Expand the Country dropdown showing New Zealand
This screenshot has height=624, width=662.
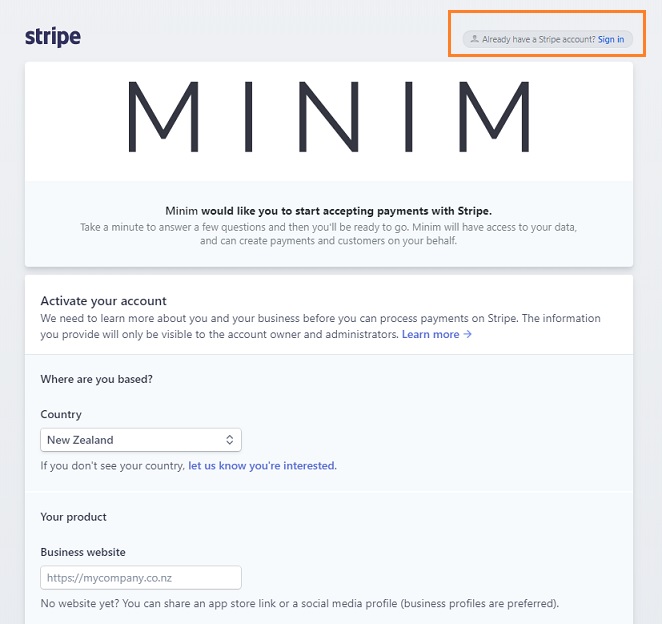pos(141,440)
